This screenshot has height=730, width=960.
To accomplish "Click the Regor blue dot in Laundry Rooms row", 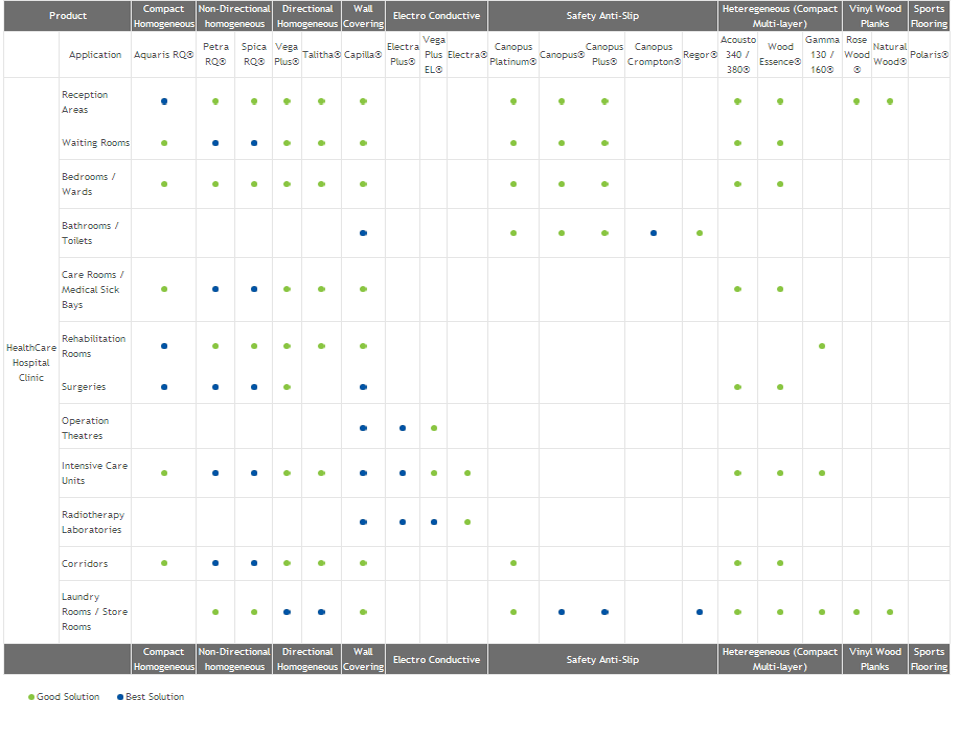I will (700, 612).
